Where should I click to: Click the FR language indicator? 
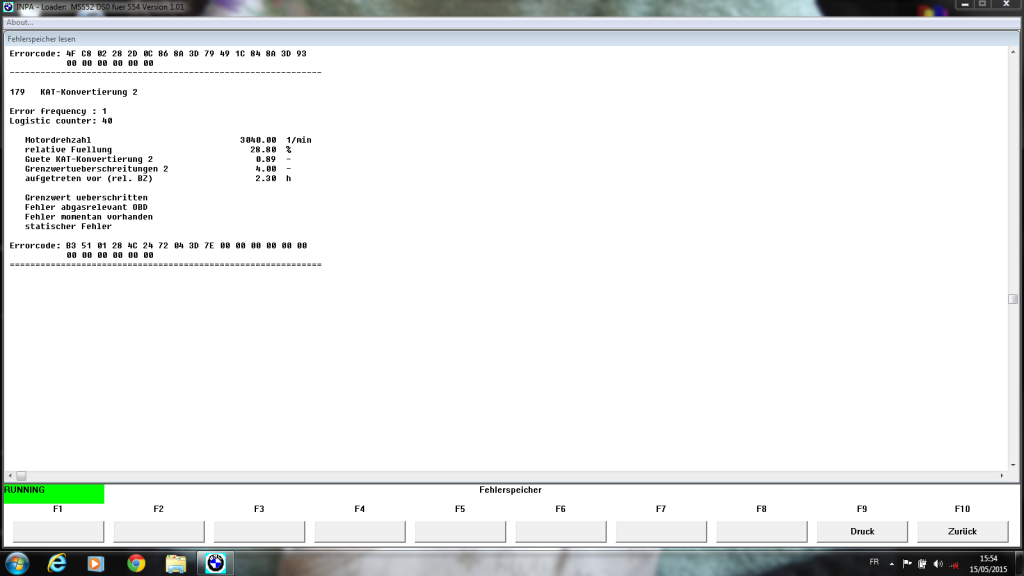(874, 562)
